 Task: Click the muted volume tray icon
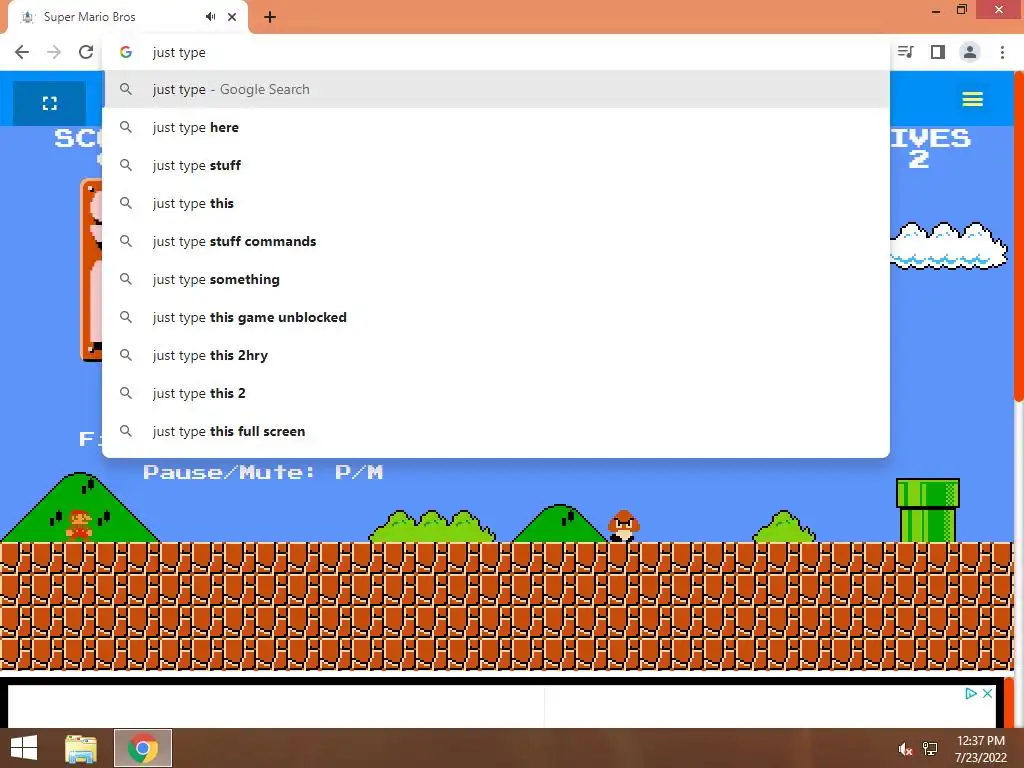coord(905,749)
